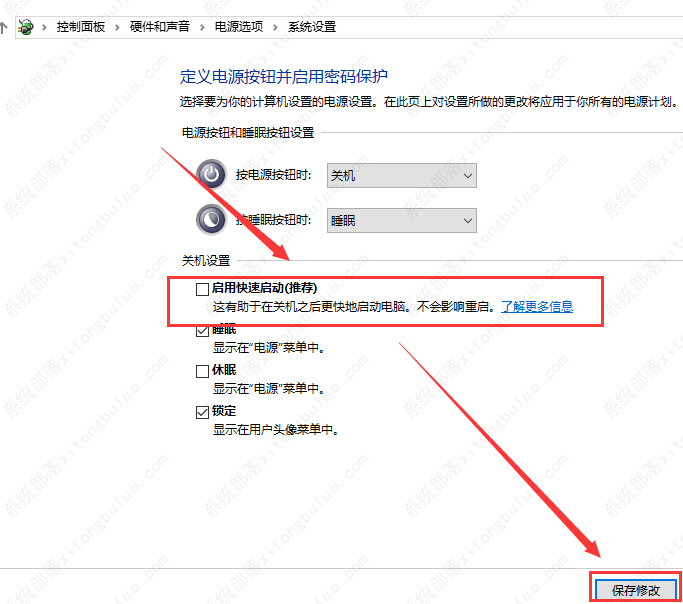The image size is (683, 604).
Task: Expand chevron after 控制面板 breadcrumb
Action: point(117,27)
